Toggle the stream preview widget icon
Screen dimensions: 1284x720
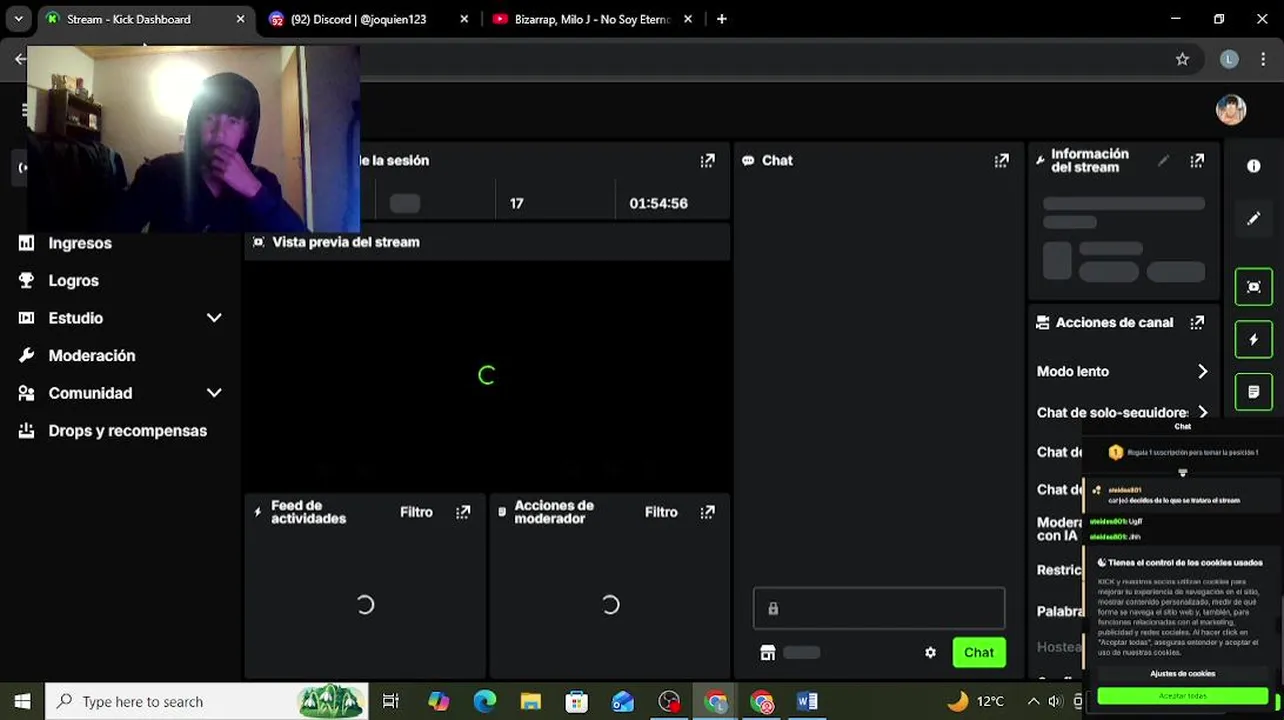pos(1253,287)
